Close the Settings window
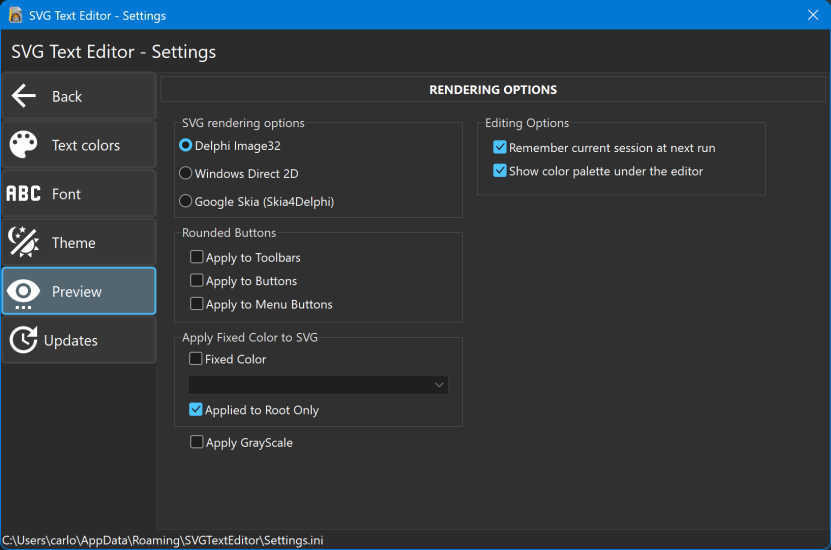 [813, 15]
